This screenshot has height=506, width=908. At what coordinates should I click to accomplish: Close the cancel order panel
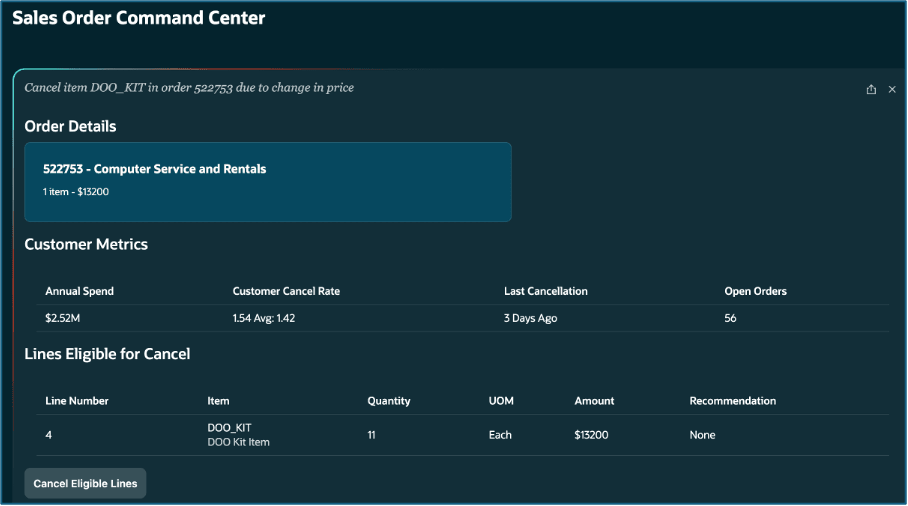pos(892,89)
